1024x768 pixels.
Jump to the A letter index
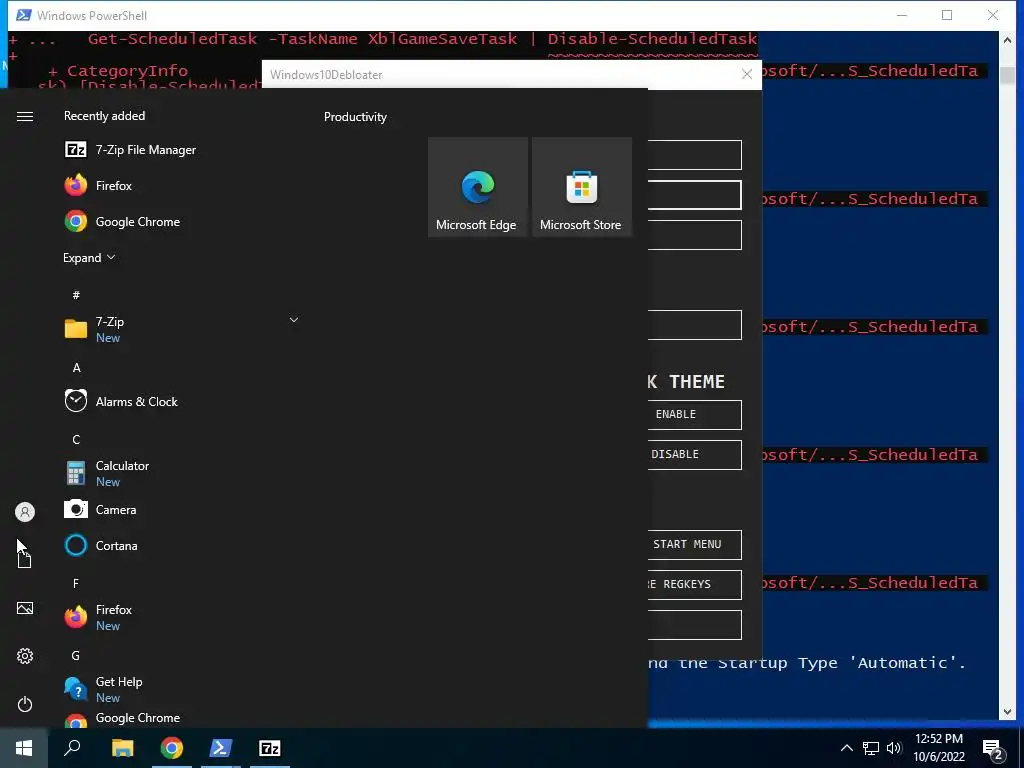pos(76,368)
